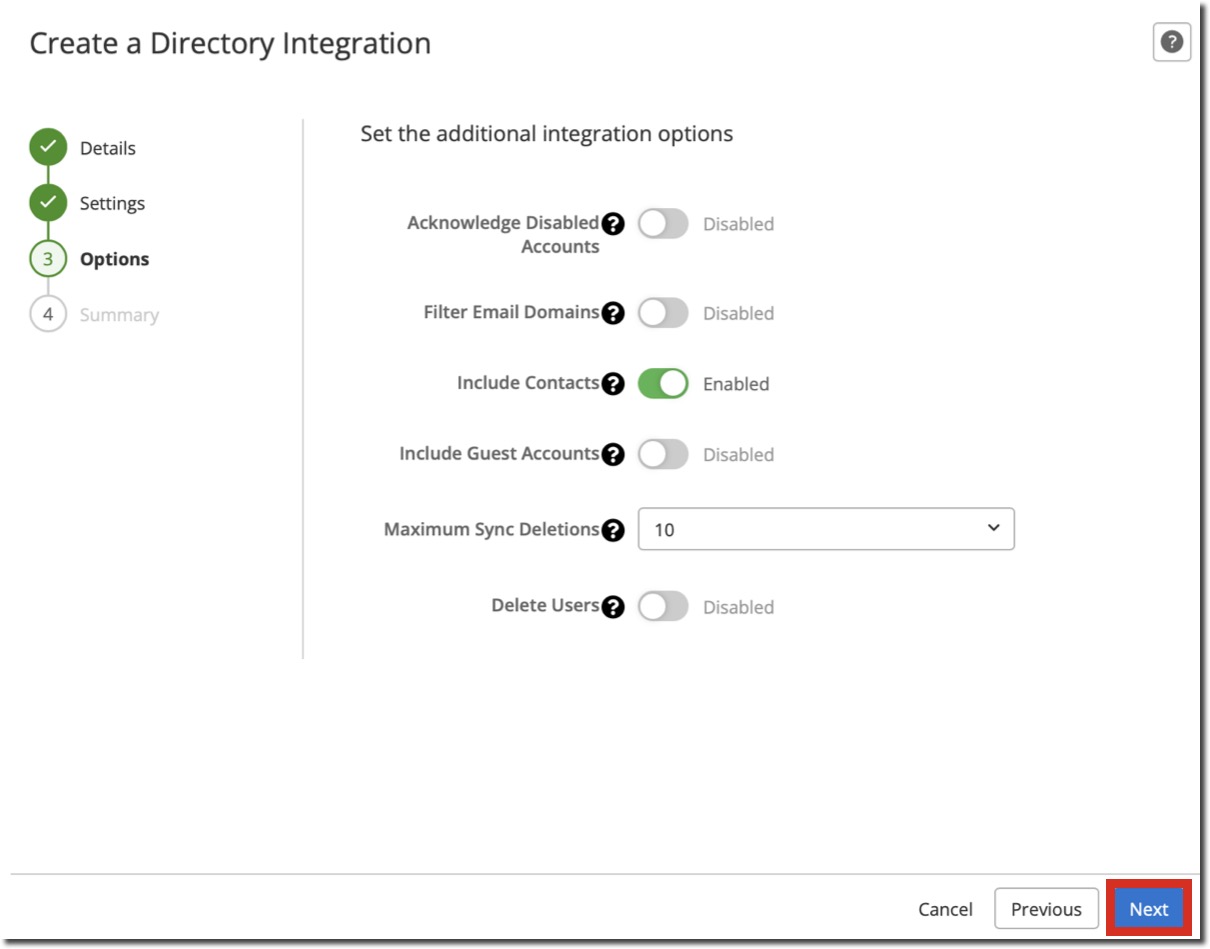Open help for Acknowledge Disabled Accounts
The width and height of the screenshot is (1210, 949).
pyautogui.click(x=614, y=222)
